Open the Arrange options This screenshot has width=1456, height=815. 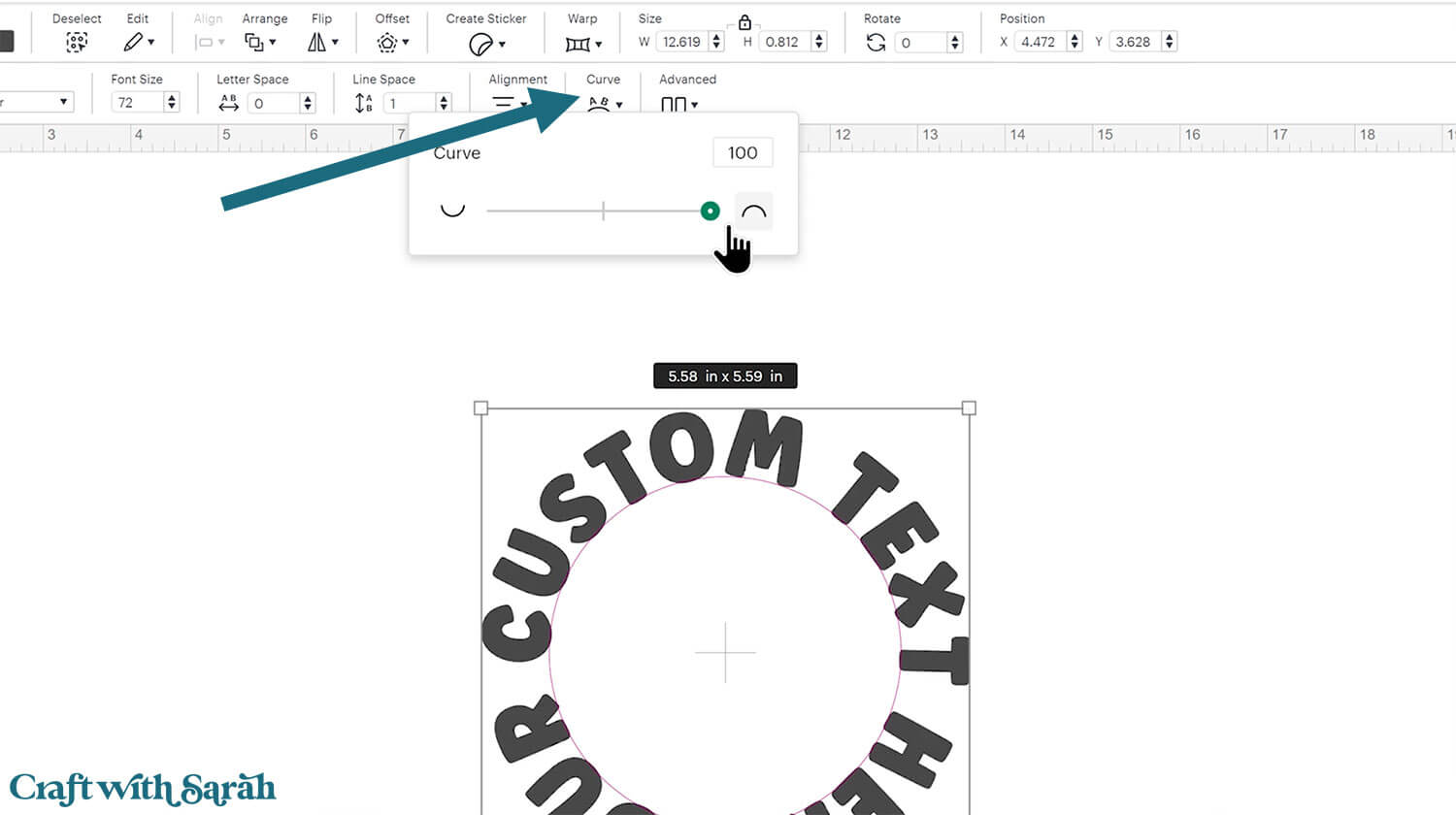(x=259, y=42)
